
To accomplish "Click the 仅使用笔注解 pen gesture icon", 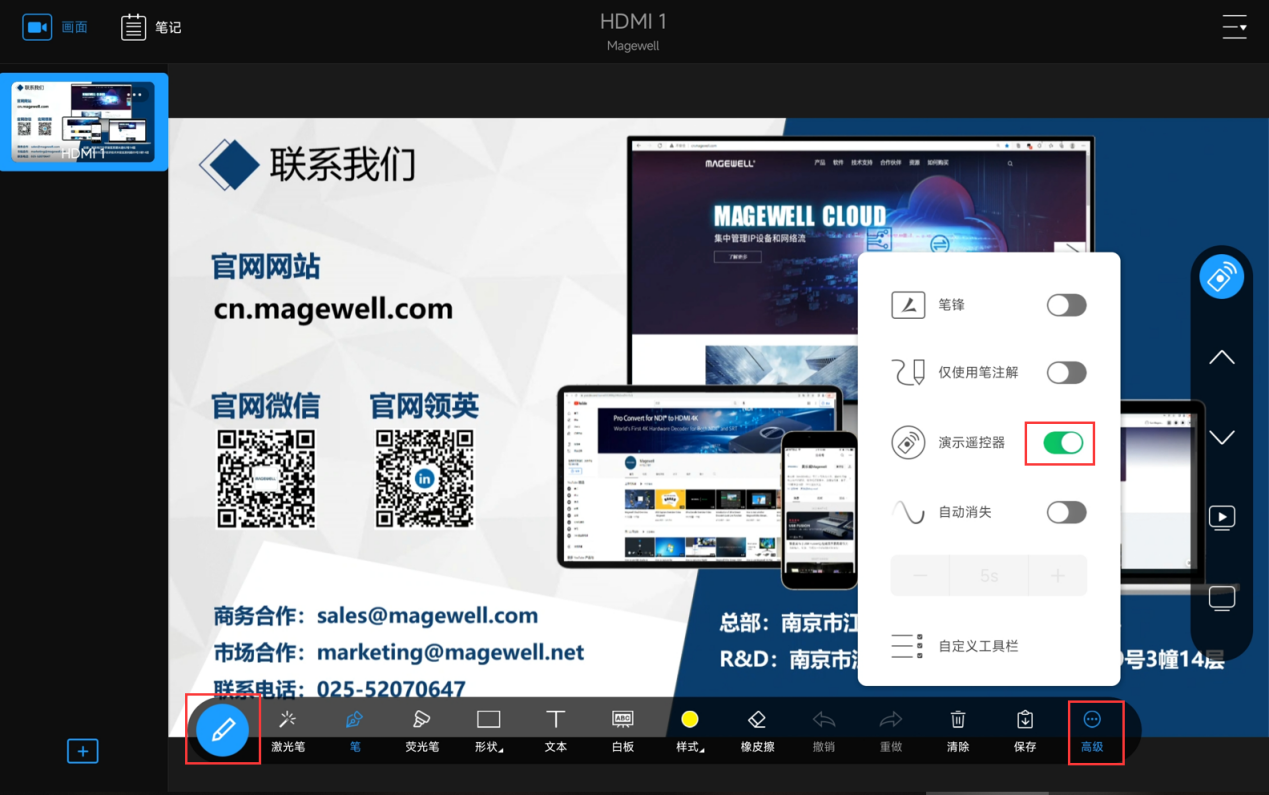I will pyautogui.click(x=908, y=373).
